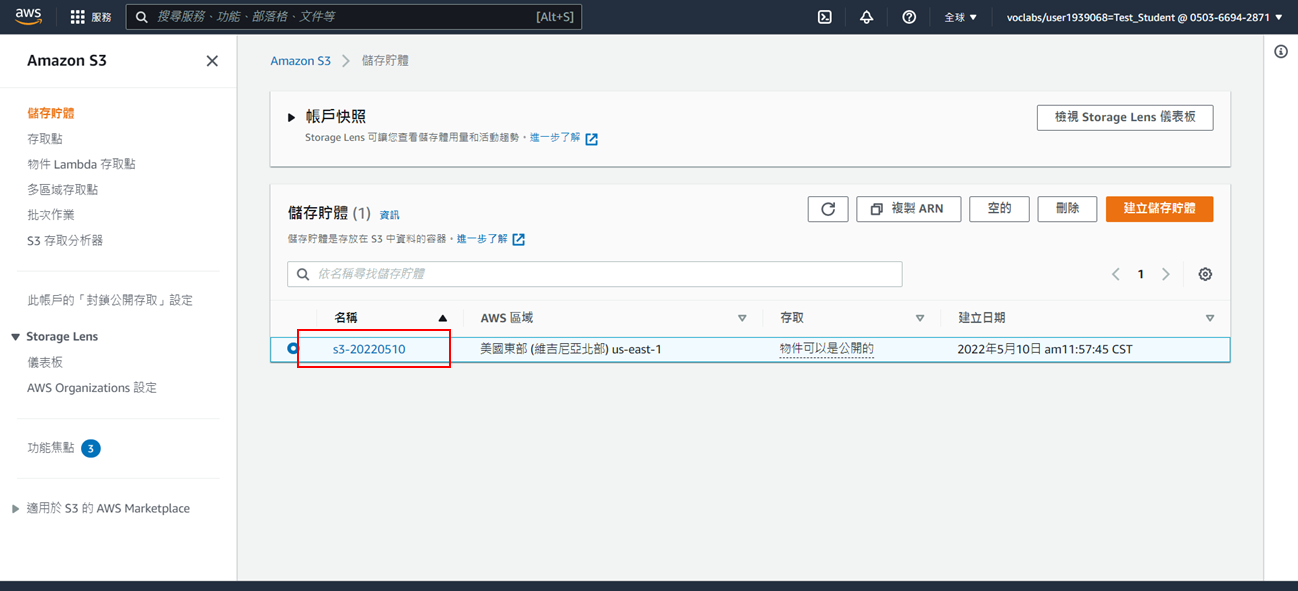This screenshot has width=1298, height=591.
Task: Sort by access column arrow
Action: (920, 318)
